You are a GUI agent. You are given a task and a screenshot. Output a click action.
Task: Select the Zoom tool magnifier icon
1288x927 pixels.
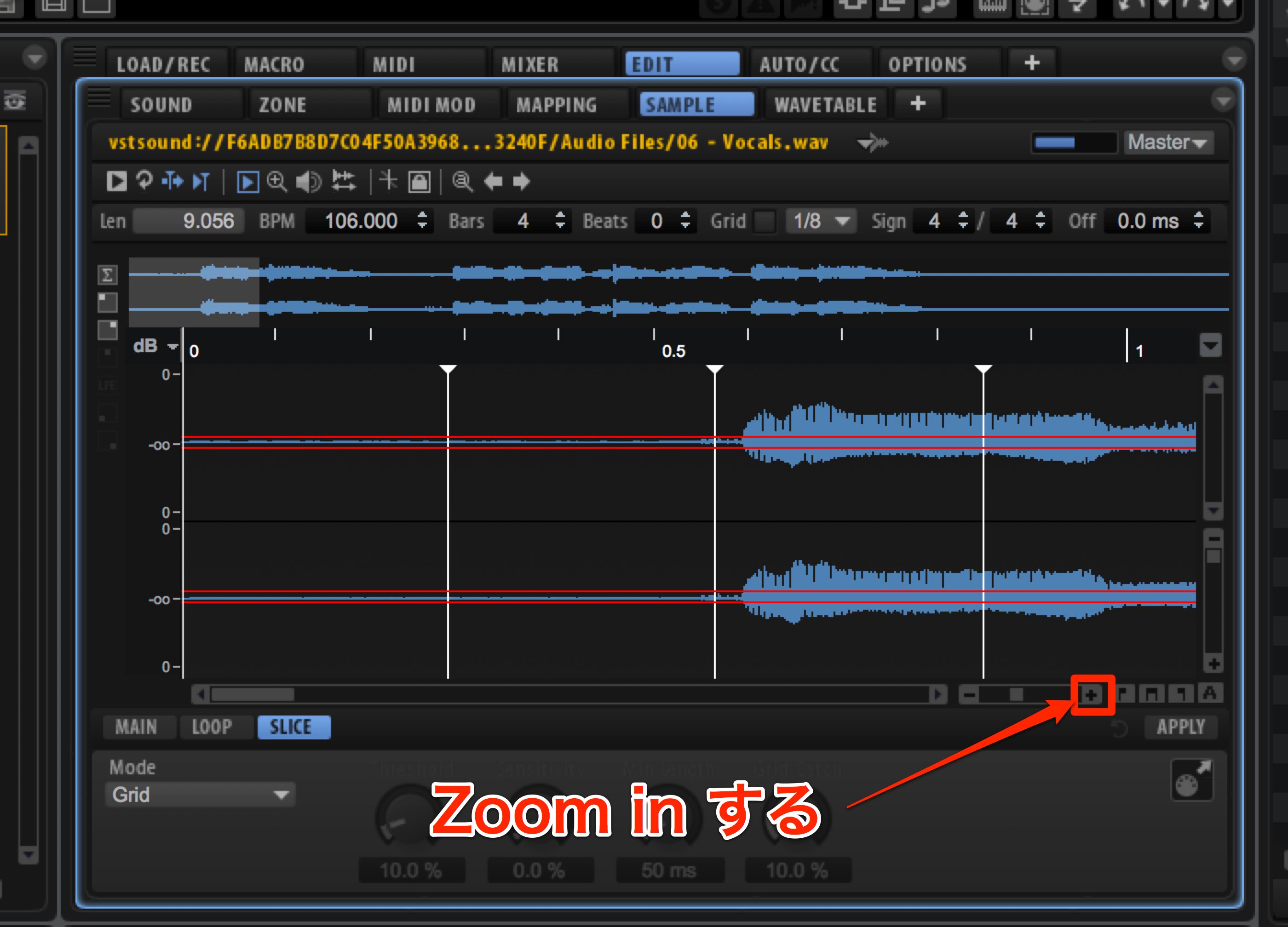(x=277, y=182)
